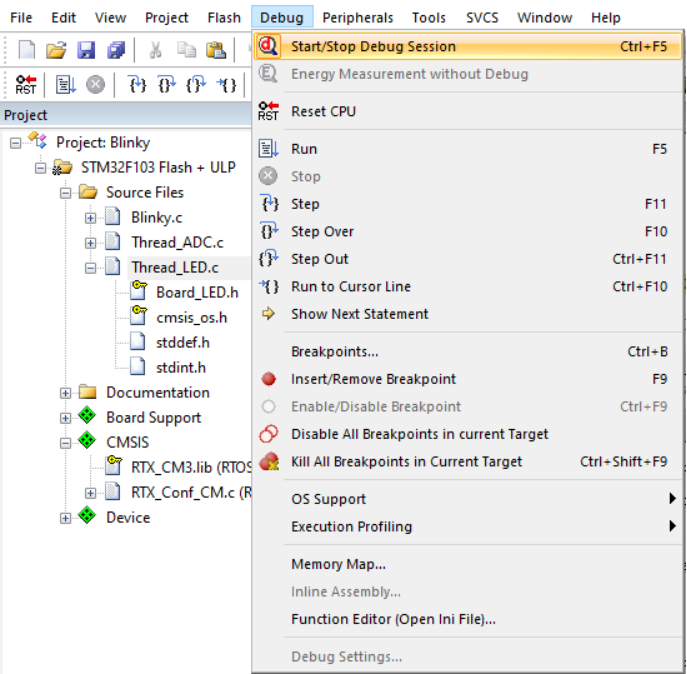The image size is (687, 674).
Task: Toggle Insert/Remove Breakpoint in Debug menu
Action: pos(373,379)
